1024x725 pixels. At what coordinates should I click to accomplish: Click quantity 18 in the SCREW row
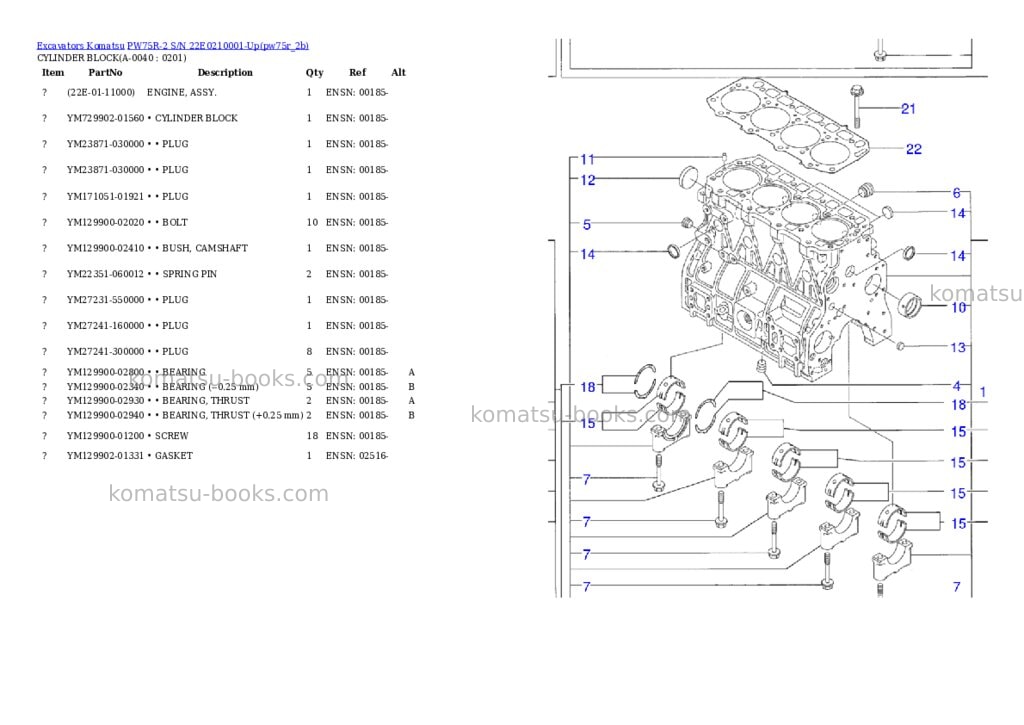click(312, 436)
